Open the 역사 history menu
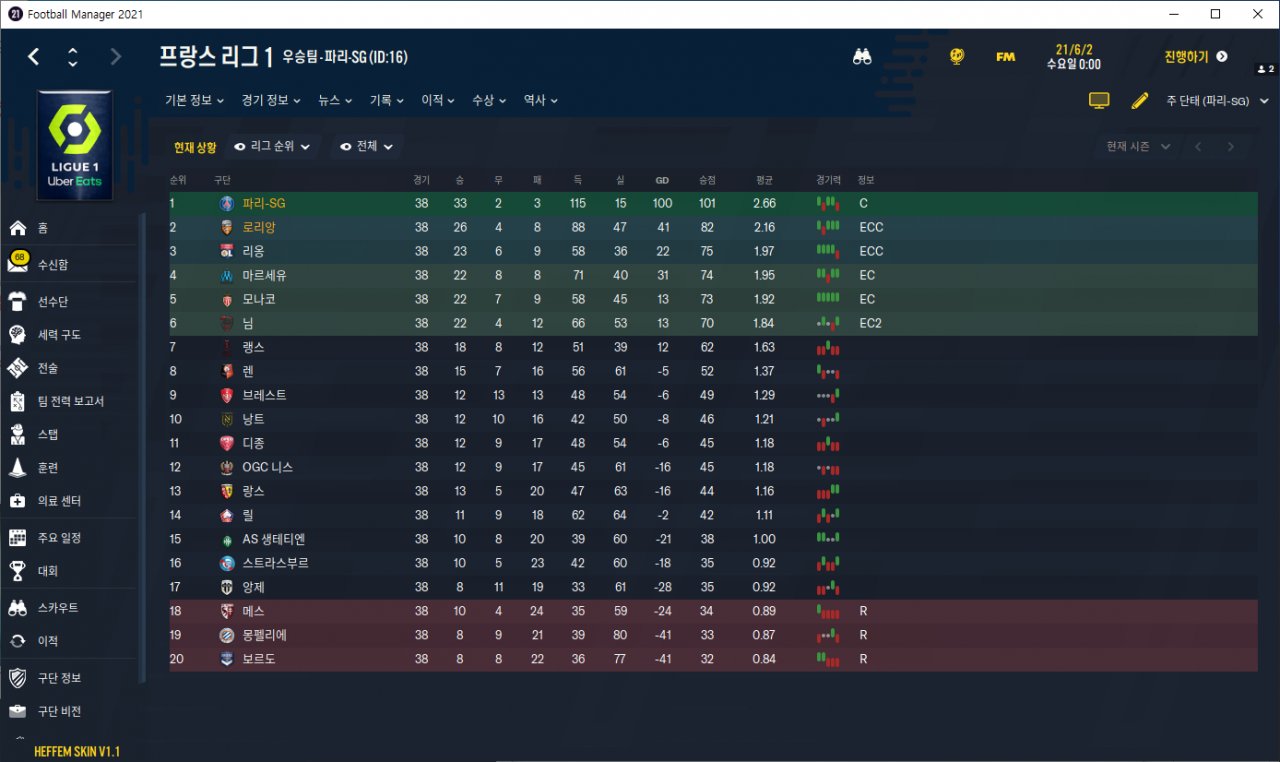 pyautogui.click(x=540, y=101)
